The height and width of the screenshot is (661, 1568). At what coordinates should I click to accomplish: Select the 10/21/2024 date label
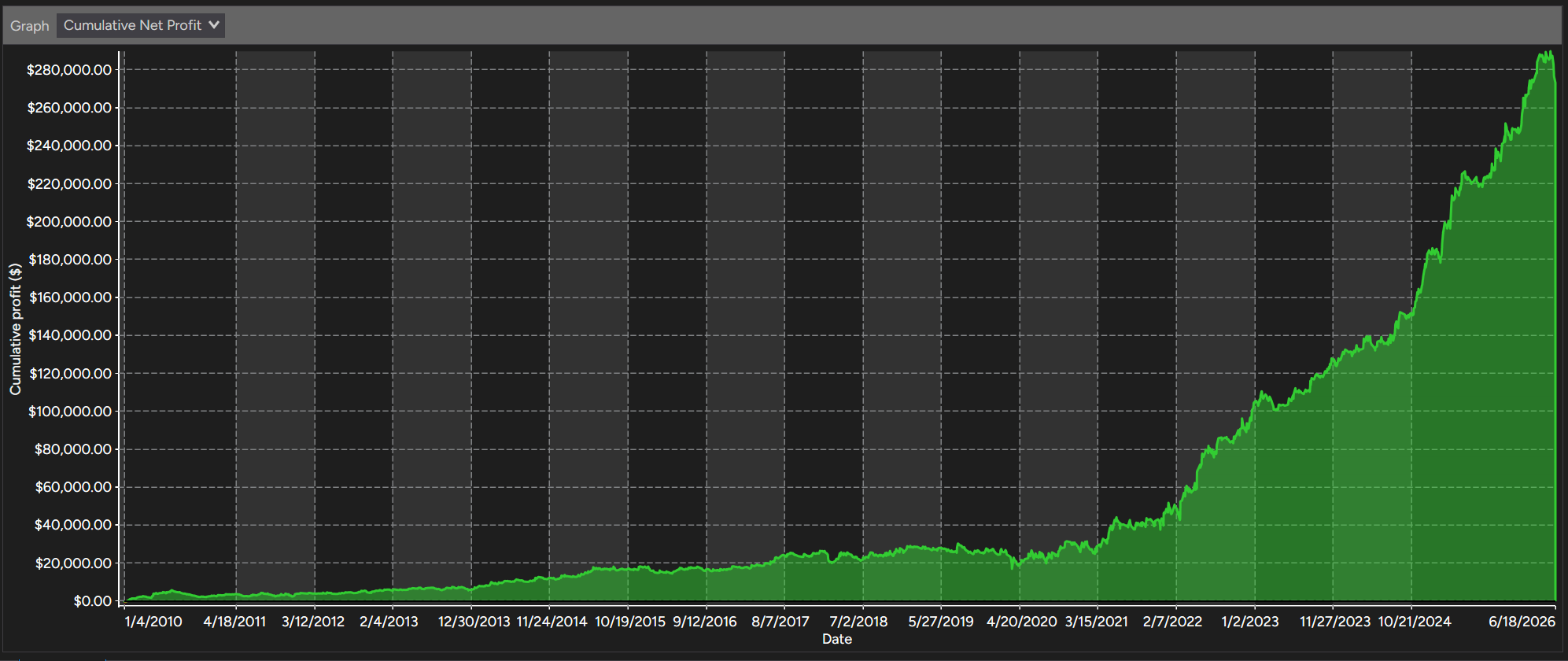(x=1415, y=622)
